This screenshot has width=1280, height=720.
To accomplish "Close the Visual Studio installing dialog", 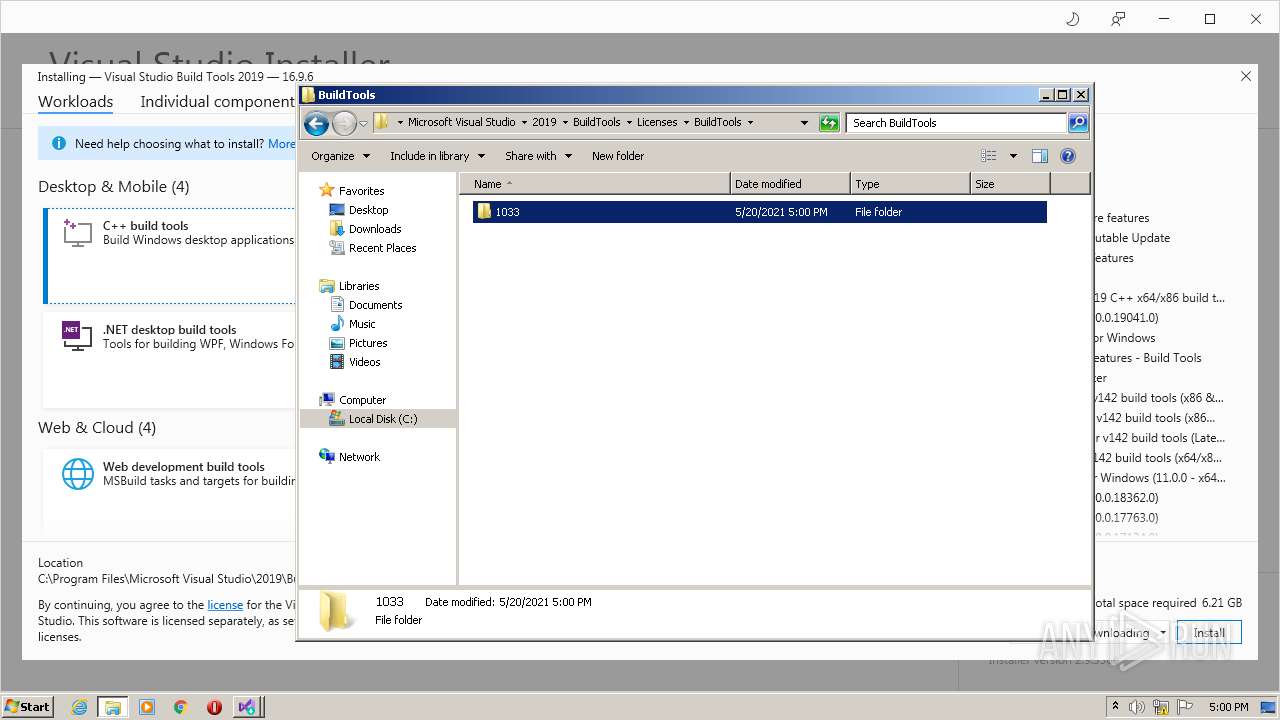I will coord(1246,76).
